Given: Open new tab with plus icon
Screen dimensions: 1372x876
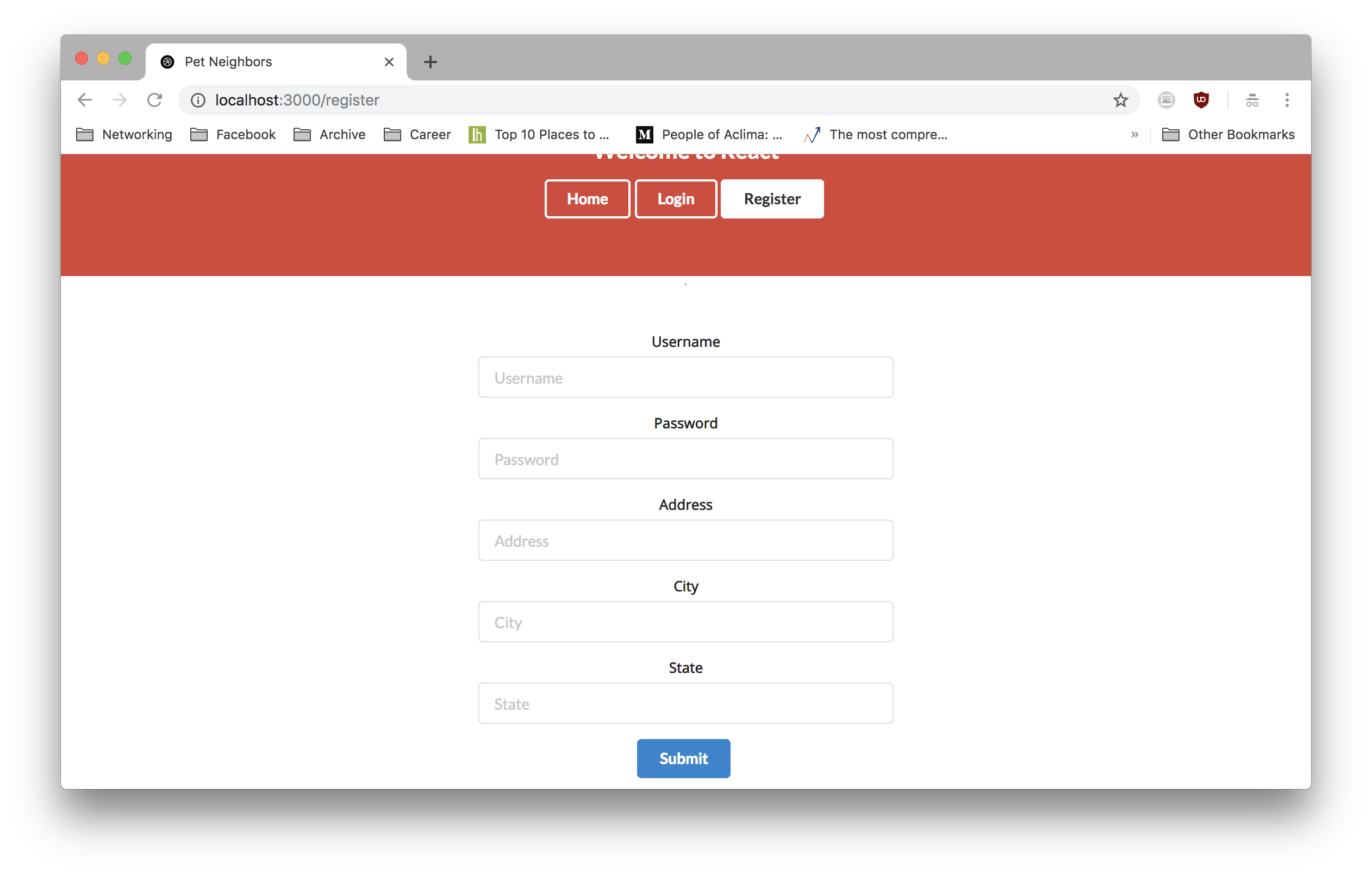Looking at the screenshot, I should point(430,61).
